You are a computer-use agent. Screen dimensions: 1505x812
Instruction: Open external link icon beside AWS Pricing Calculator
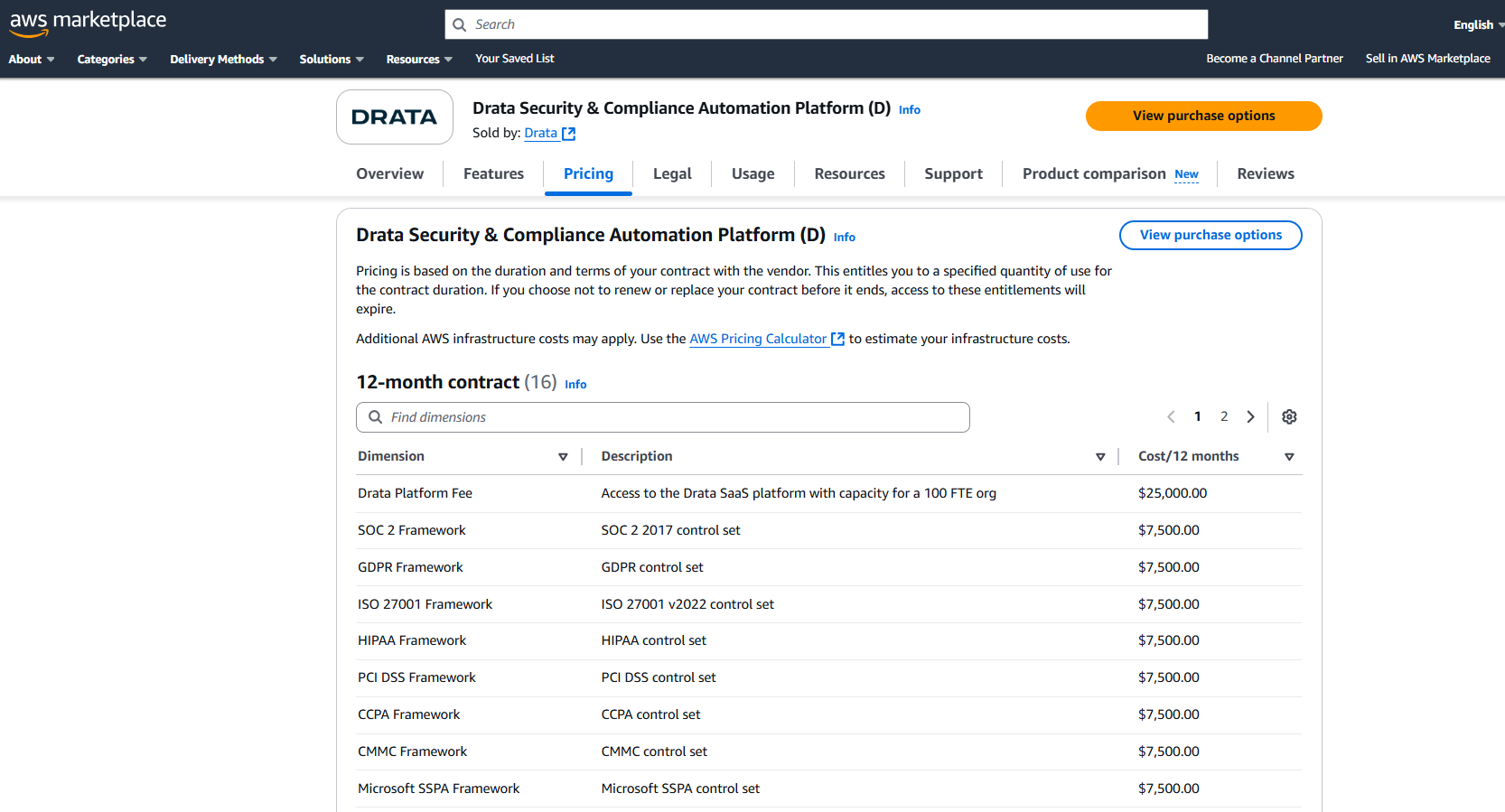(837, 340)
